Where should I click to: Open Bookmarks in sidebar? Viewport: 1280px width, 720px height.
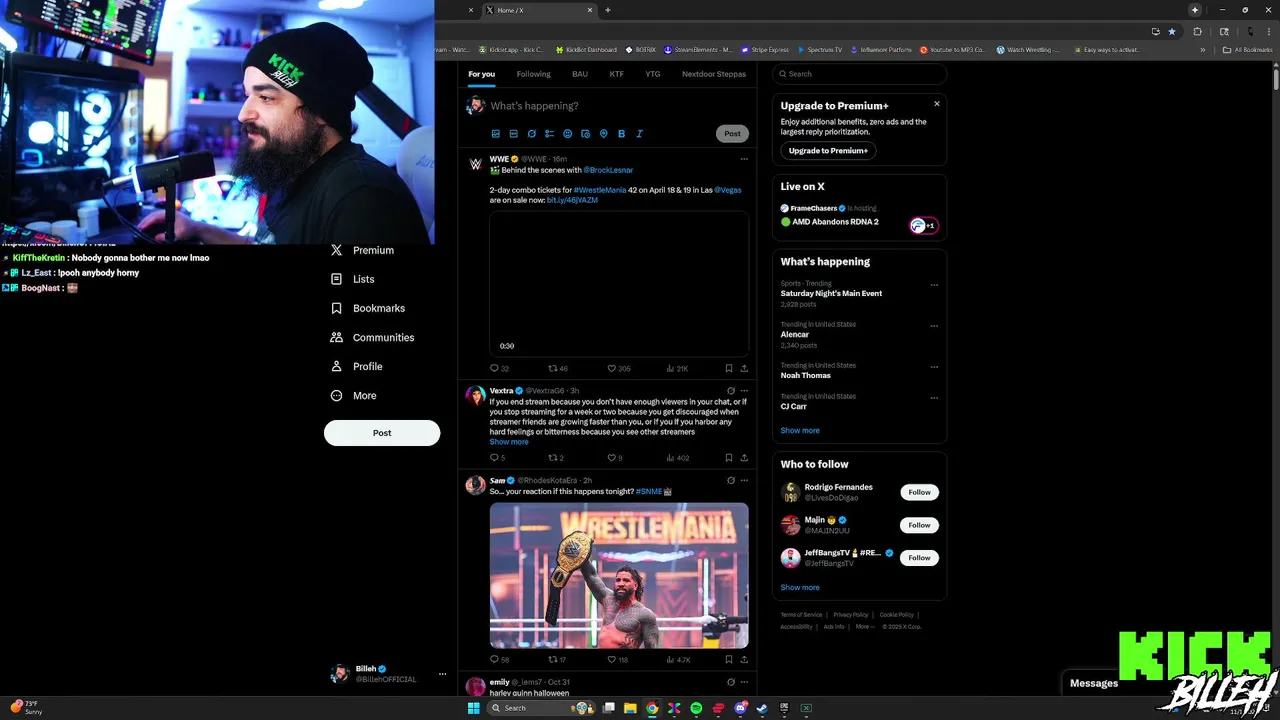click(x=367, y=308)
